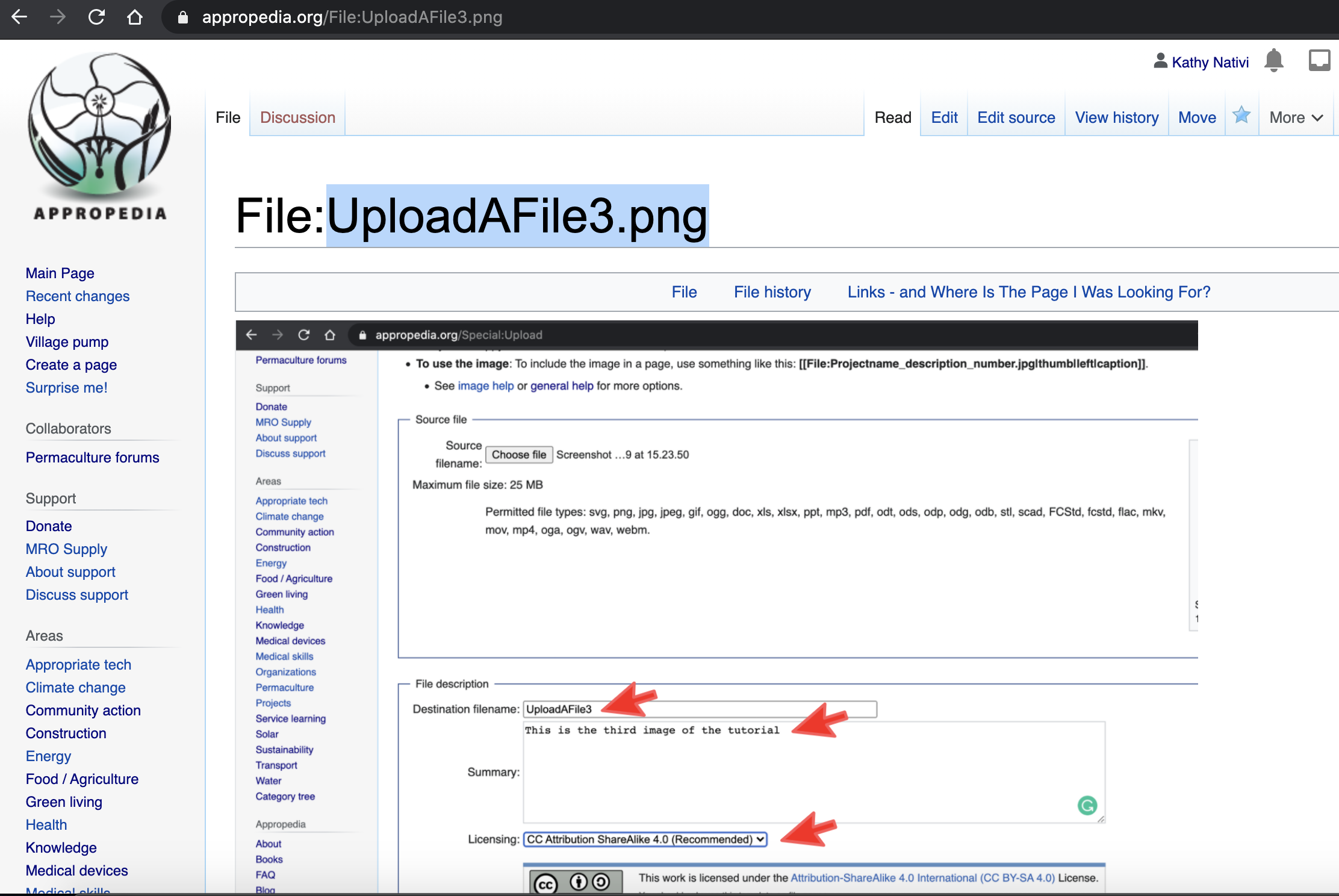Open notifications bell icon
This screenshot has height=896, width=1339.
pos(1273,61)
